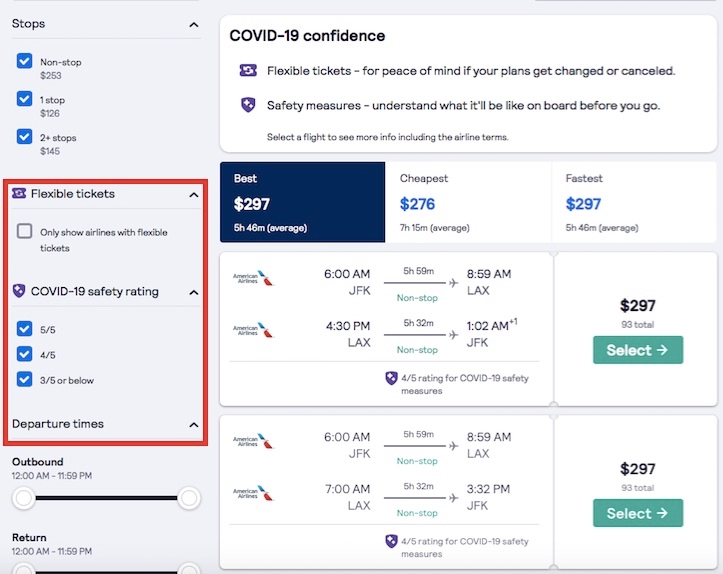The width and height of the screenshot is (723, 574).
Task: Uncheck the 1 stop checkbox
Action: pos(24,99)
